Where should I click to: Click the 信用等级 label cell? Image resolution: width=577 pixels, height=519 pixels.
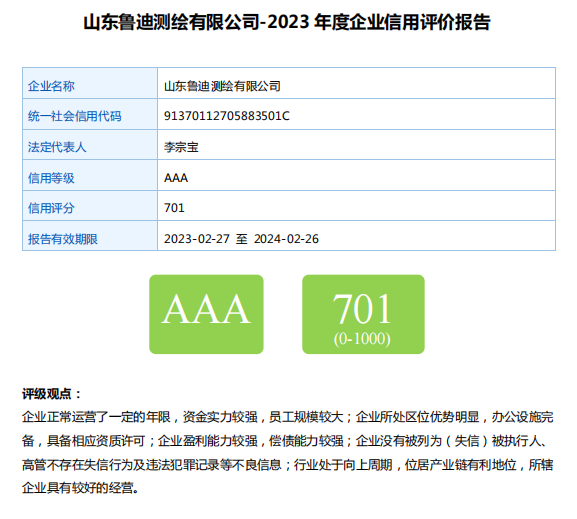point(90,175)
